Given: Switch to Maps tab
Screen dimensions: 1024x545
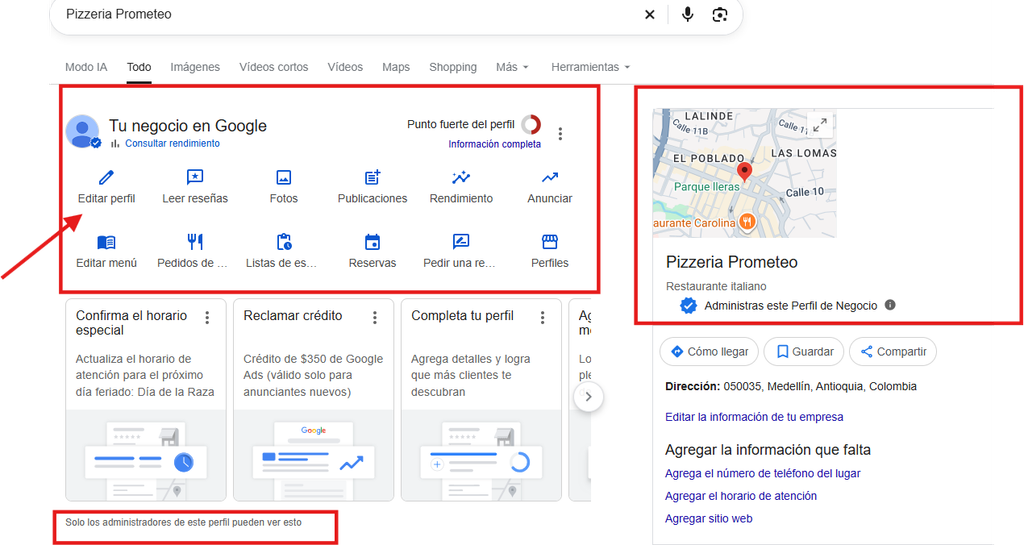Looking at the screenshot, I should tap(396, 67).
